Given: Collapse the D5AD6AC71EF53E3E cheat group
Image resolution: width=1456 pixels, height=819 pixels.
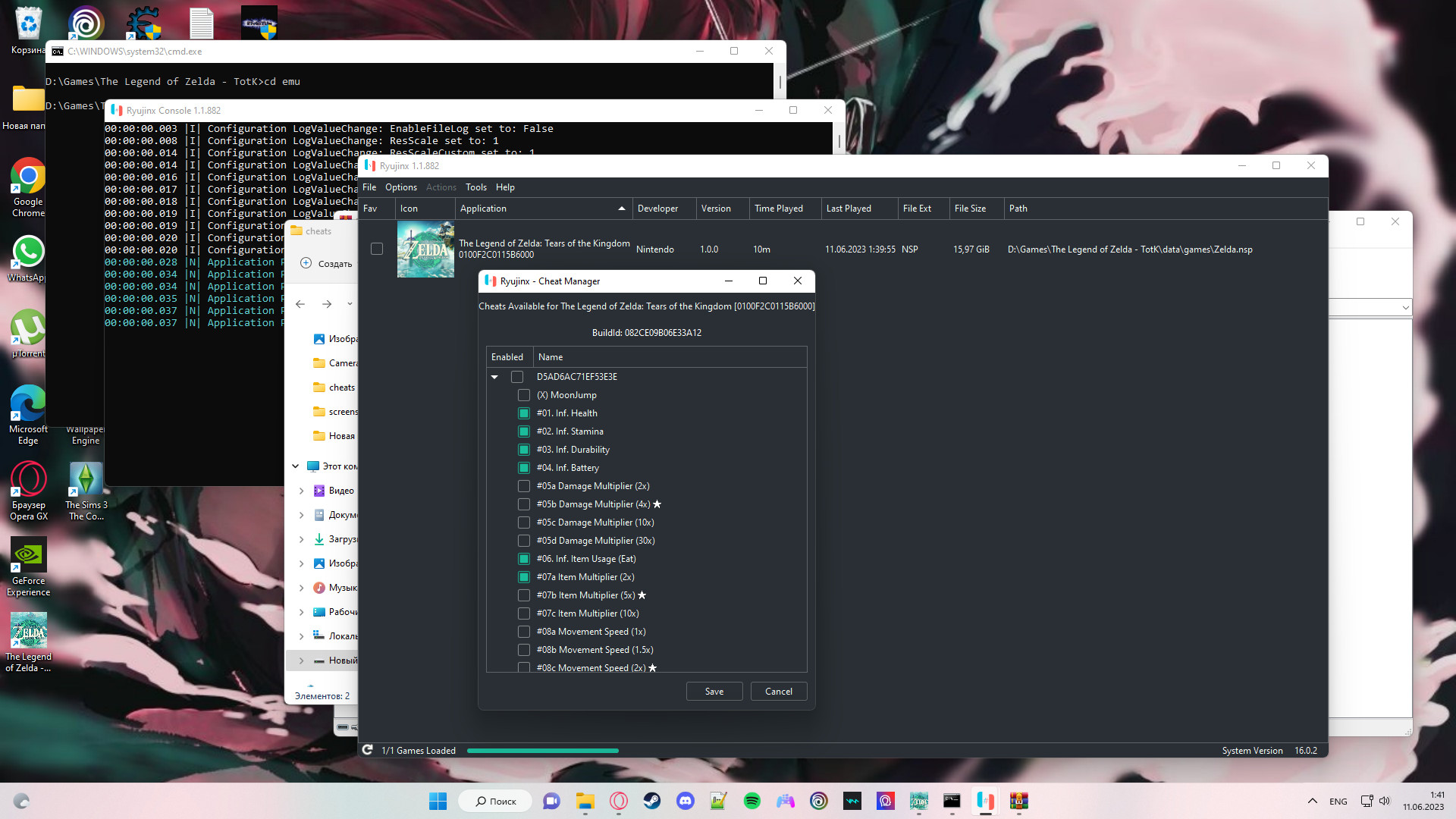Looking at the screenshot, I should tap(494, 377).
